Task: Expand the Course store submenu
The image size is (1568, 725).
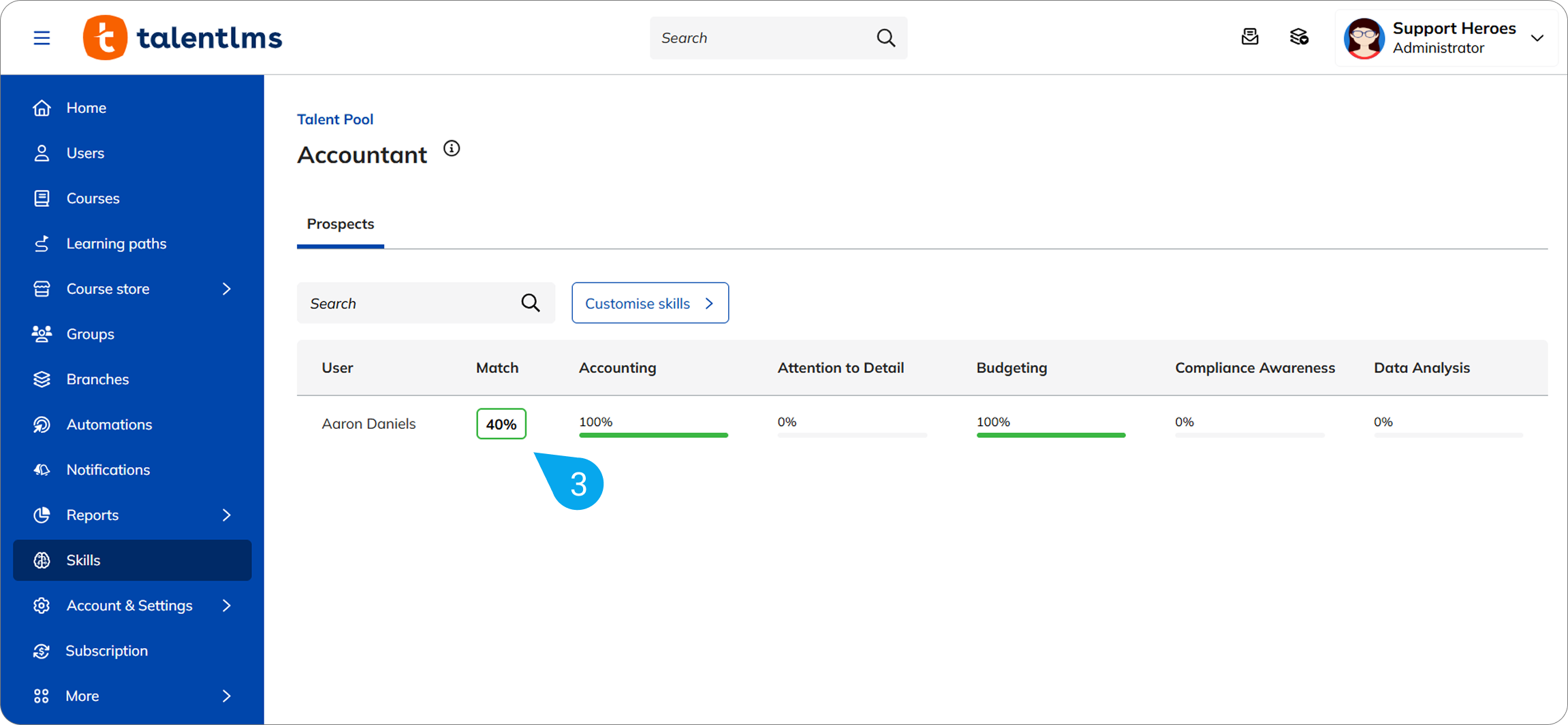Action: pos(227,289)
